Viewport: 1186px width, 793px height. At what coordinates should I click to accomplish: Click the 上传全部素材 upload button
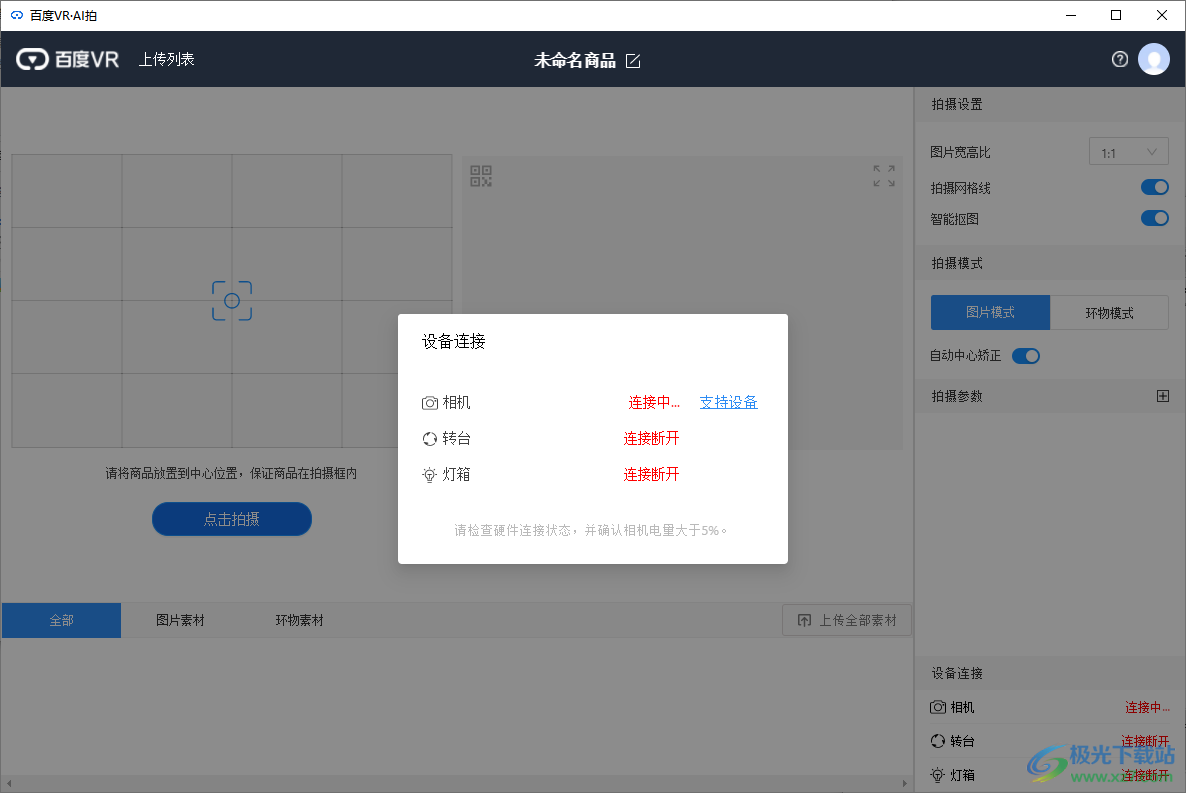[846, 620]
